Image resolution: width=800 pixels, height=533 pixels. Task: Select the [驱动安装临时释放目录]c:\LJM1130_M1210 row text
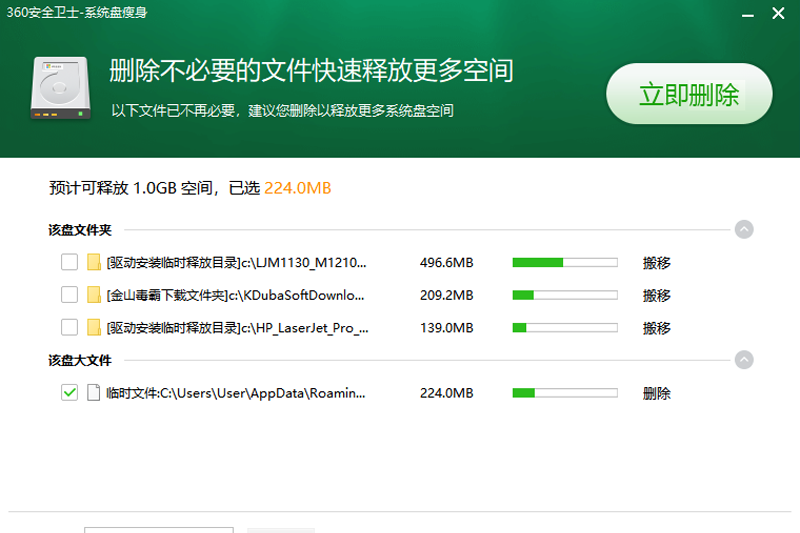tap(236, 263)
